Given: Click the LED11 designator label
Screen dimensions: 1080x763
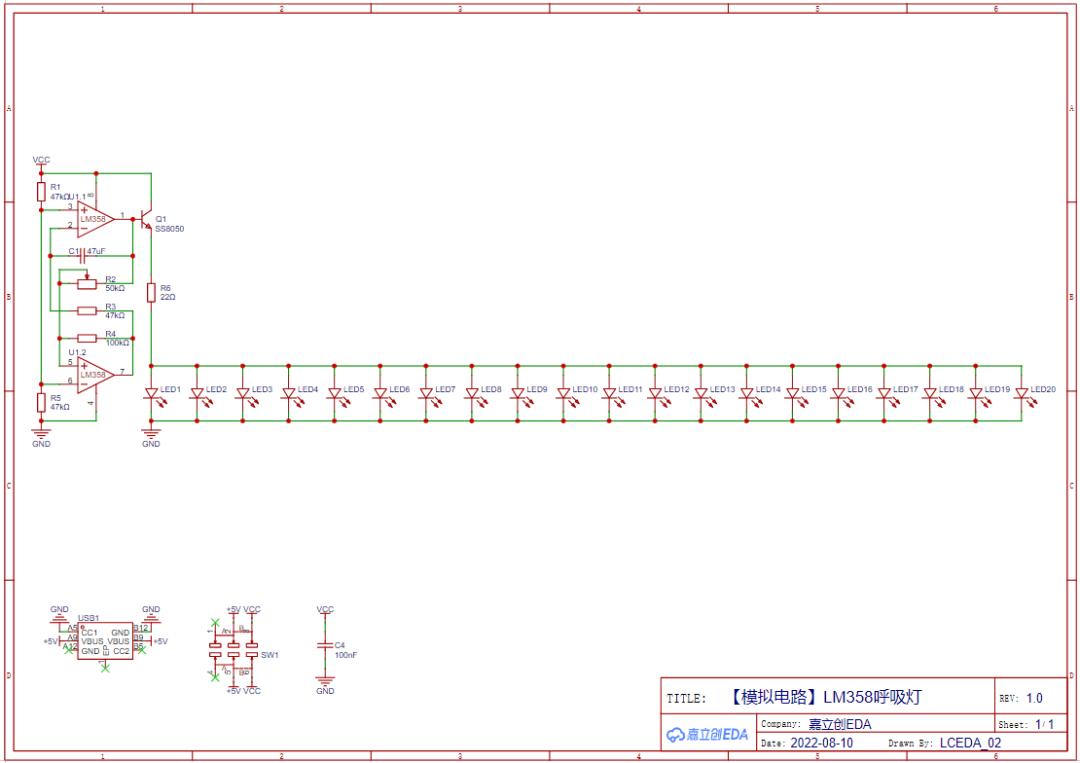Looking at the screenshot, I should pyautogui.click(x=630, y=389).
